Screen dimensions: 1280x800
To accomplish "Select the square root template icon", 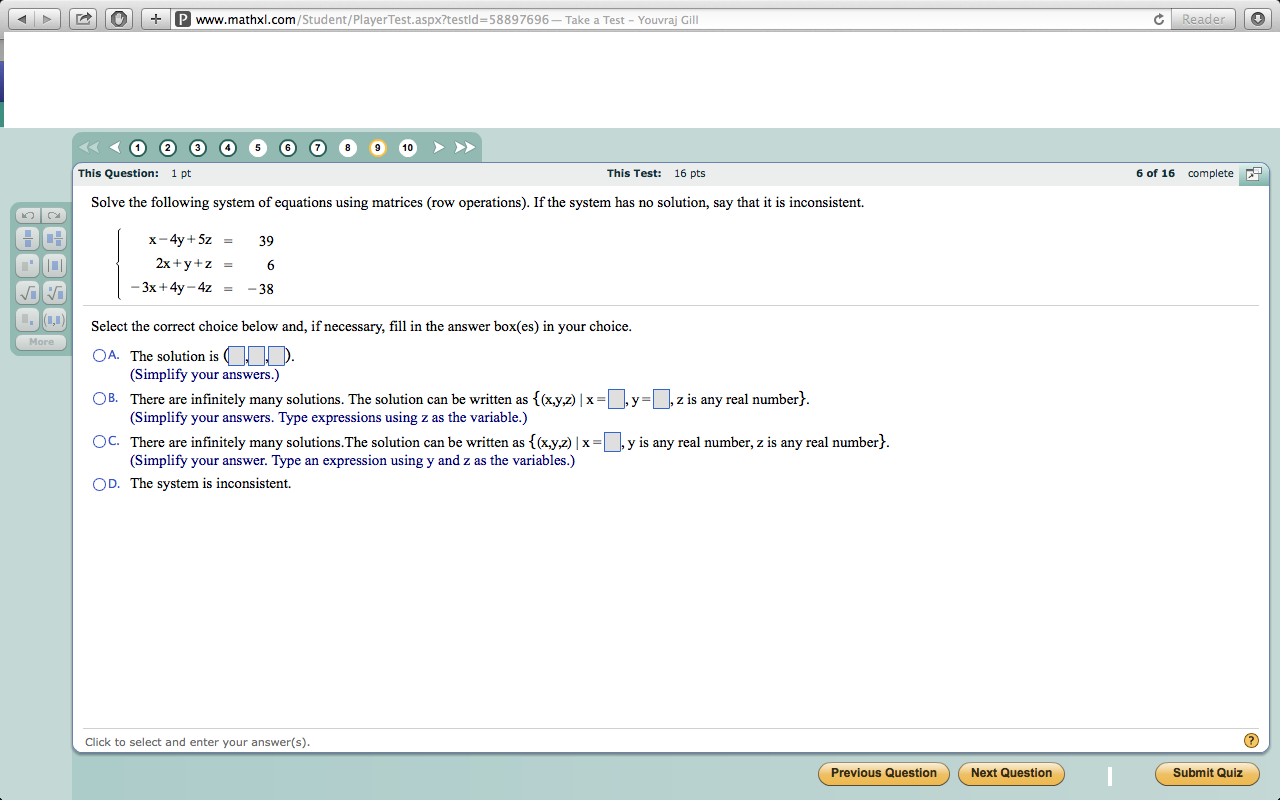I will 27,292.
